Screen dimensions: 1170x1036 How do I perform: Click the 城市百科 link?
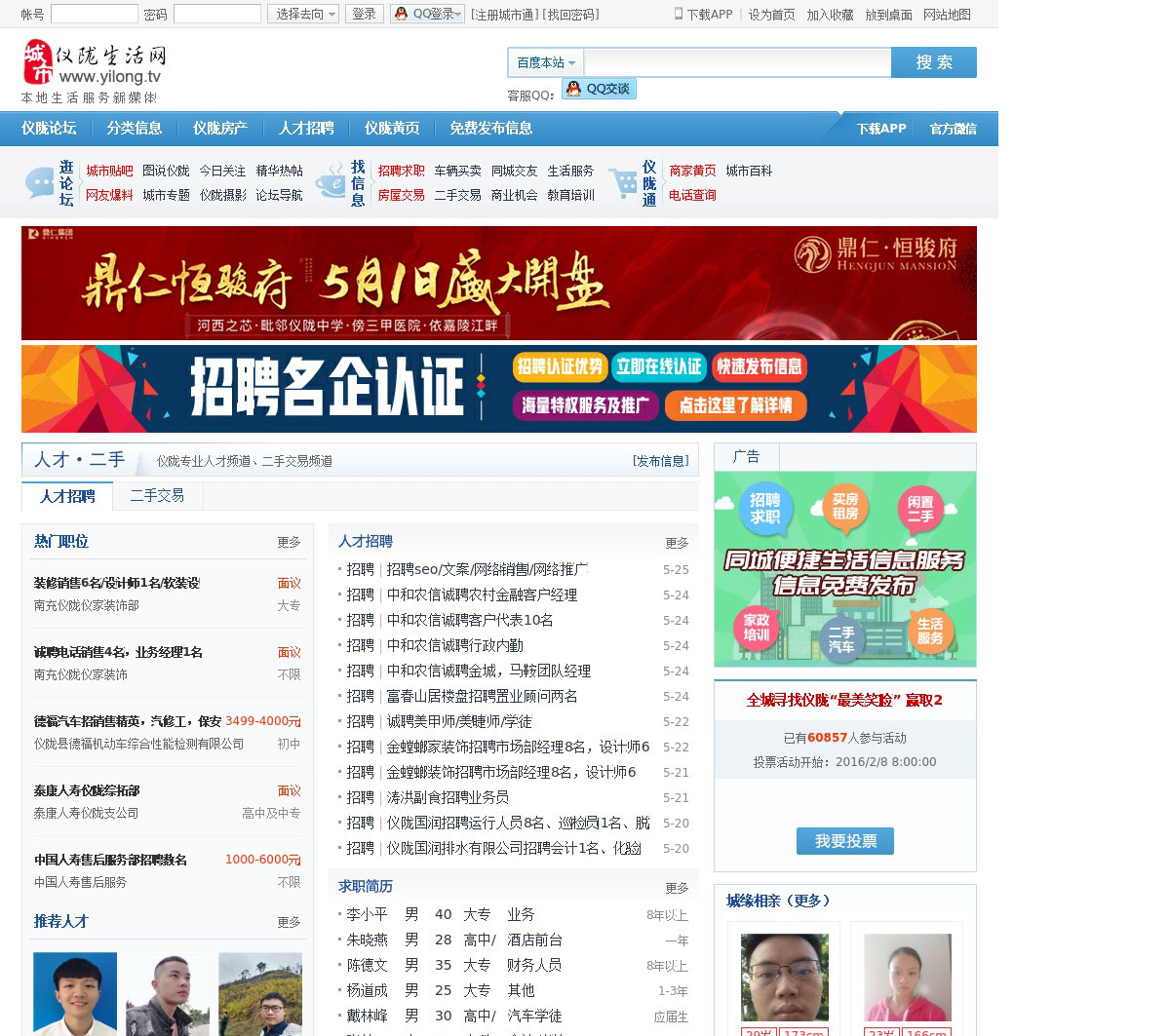749,171
